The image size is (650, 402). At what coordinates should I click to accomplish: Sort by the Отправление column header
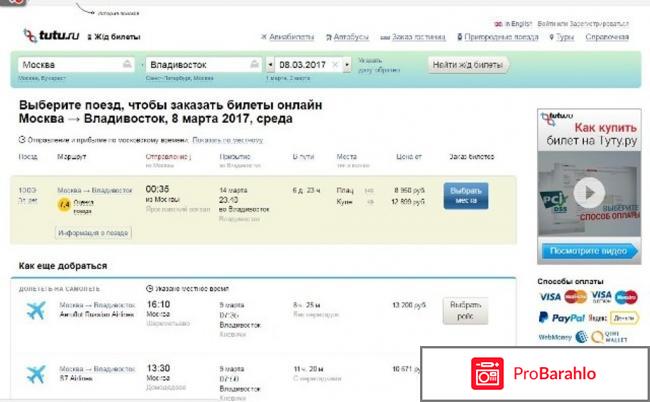168,157
